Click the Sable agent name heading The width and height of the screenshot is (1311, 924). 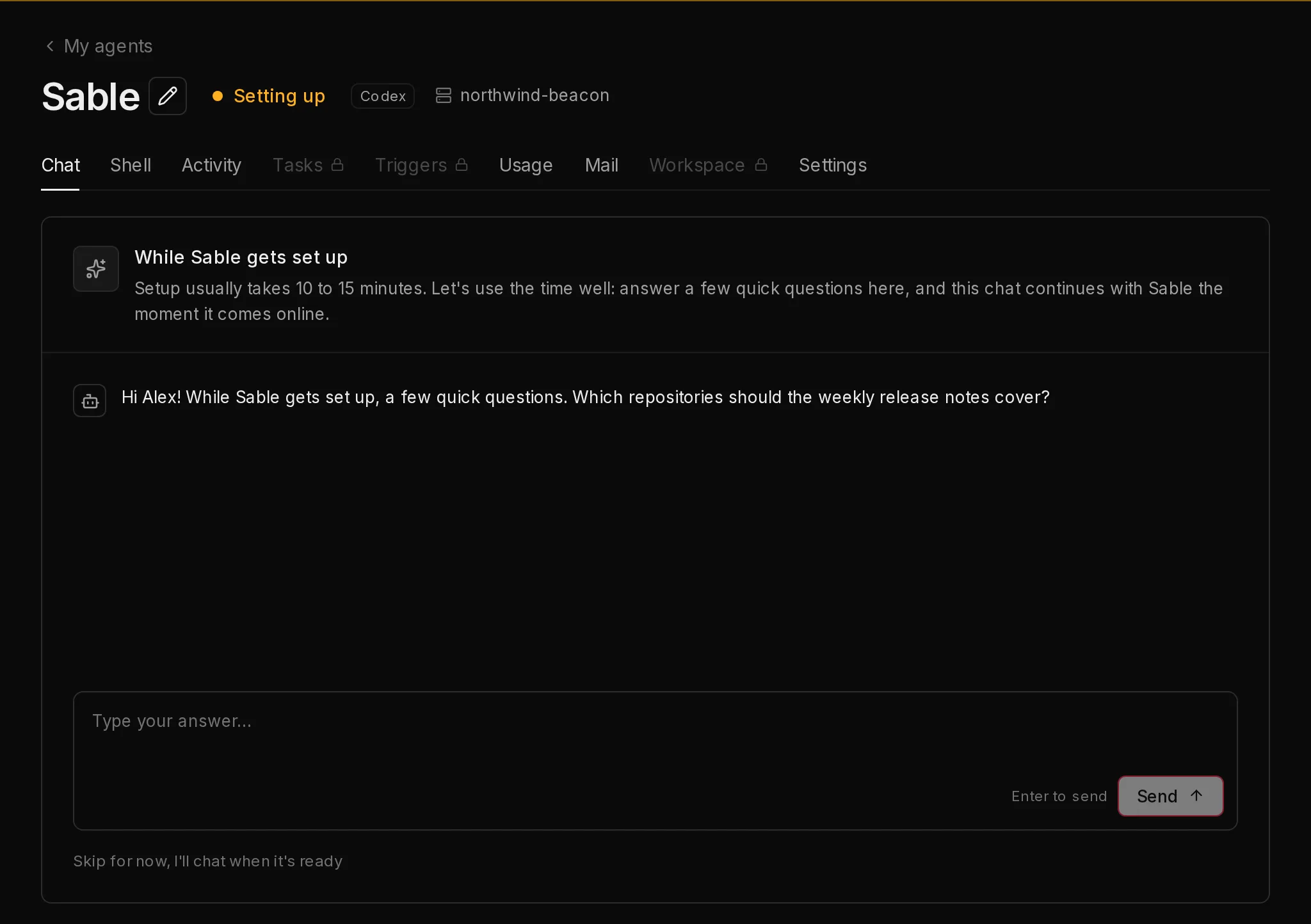click(x=91, y=97)
